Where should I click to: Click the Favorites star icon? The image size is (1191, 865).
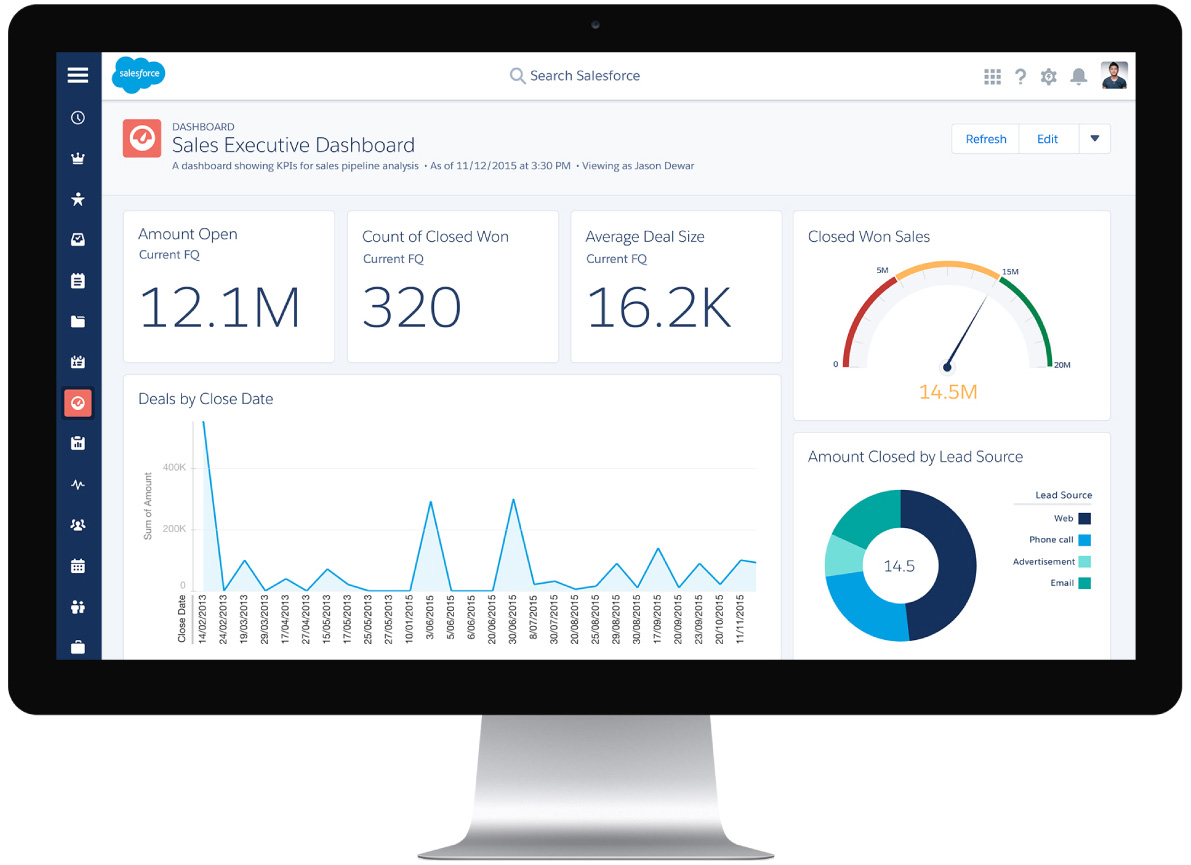click(x=78, y=199)
